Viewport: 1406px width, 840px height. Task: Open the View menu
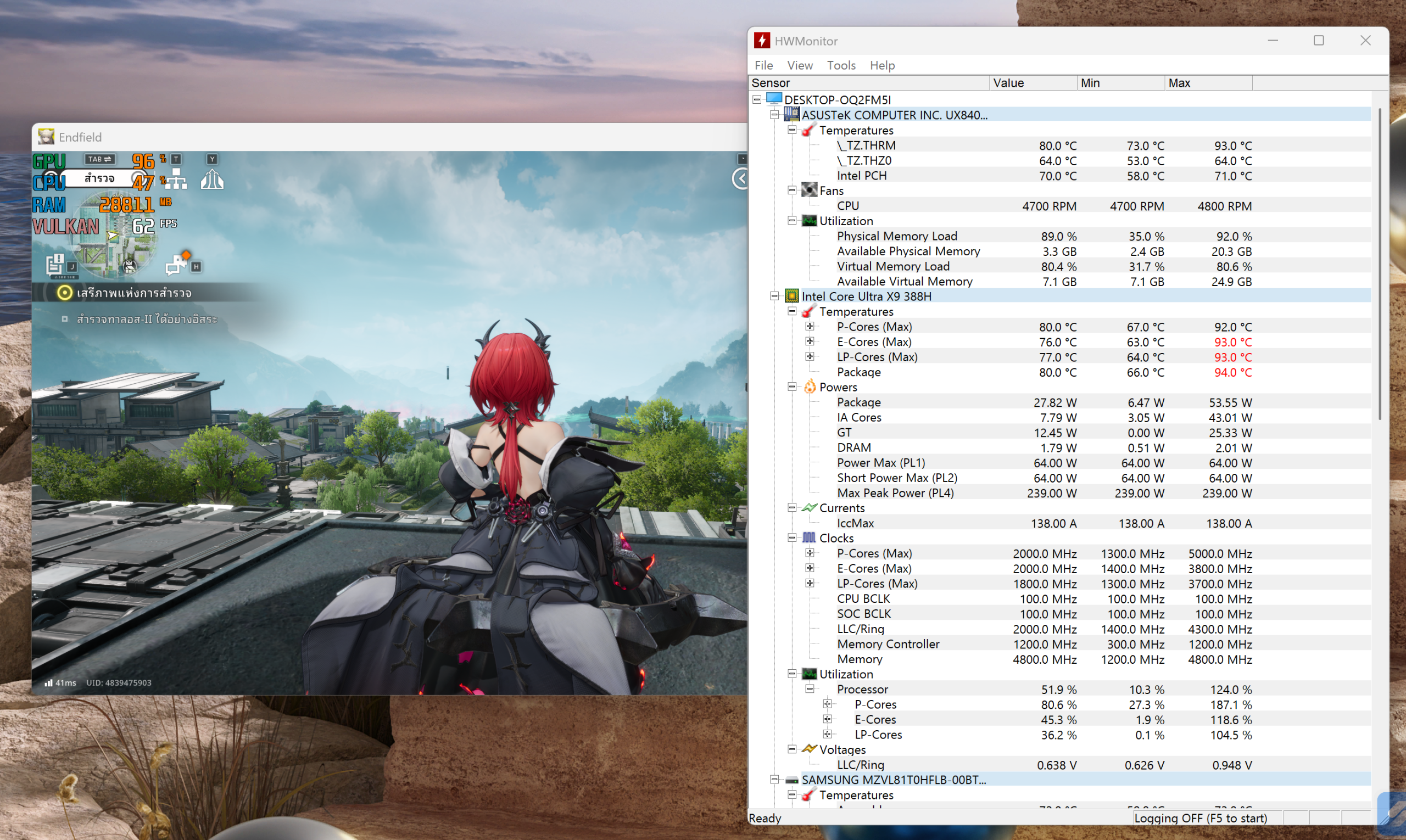[799, 65]
